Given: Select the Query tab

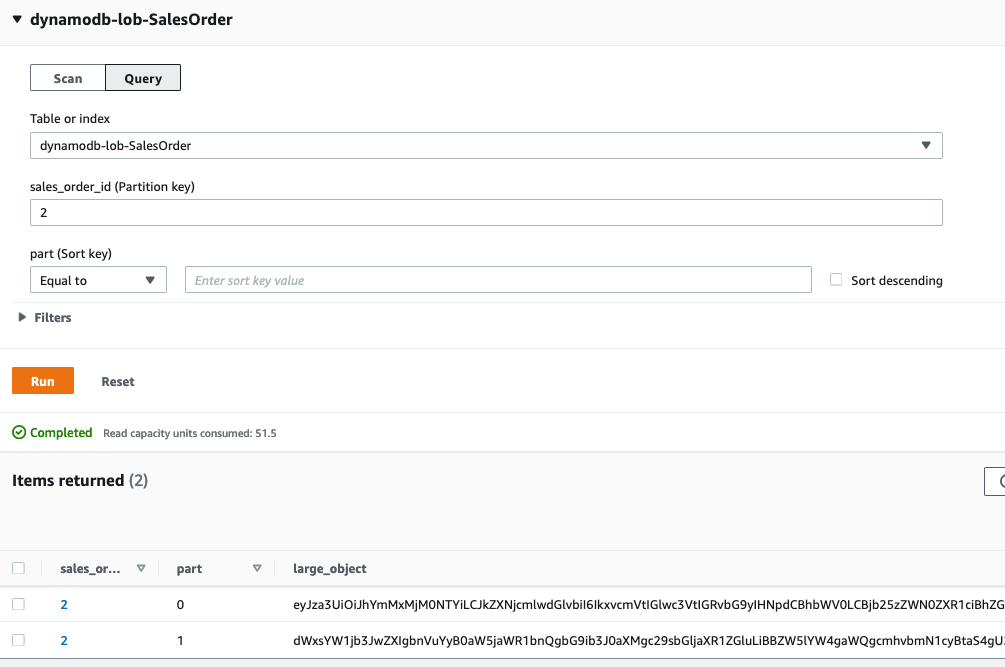Looking at the screenshot, I should (x=143, y=78).
